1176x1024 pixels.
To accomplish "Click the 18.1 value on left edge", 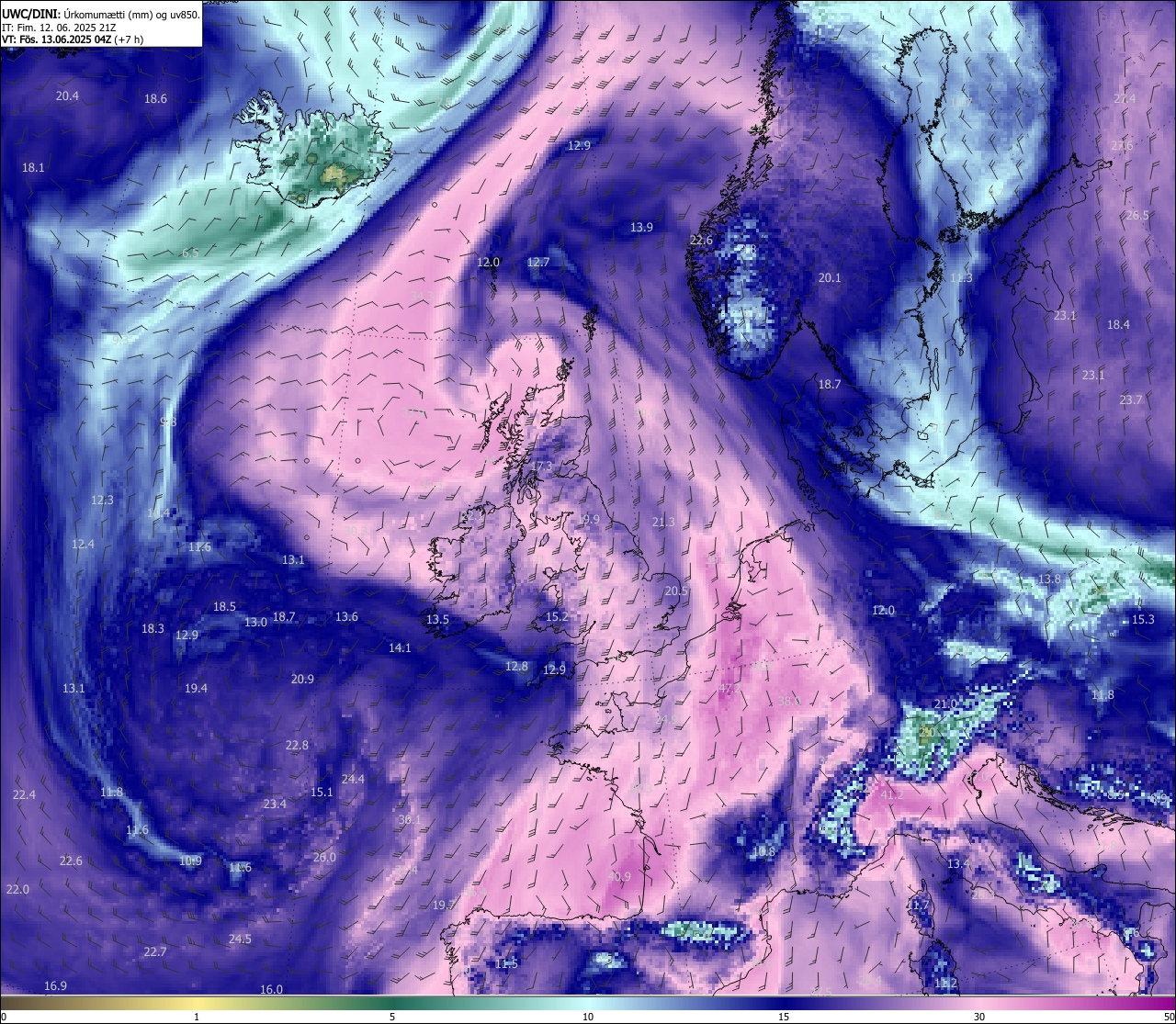I will [x=33, y=167].
